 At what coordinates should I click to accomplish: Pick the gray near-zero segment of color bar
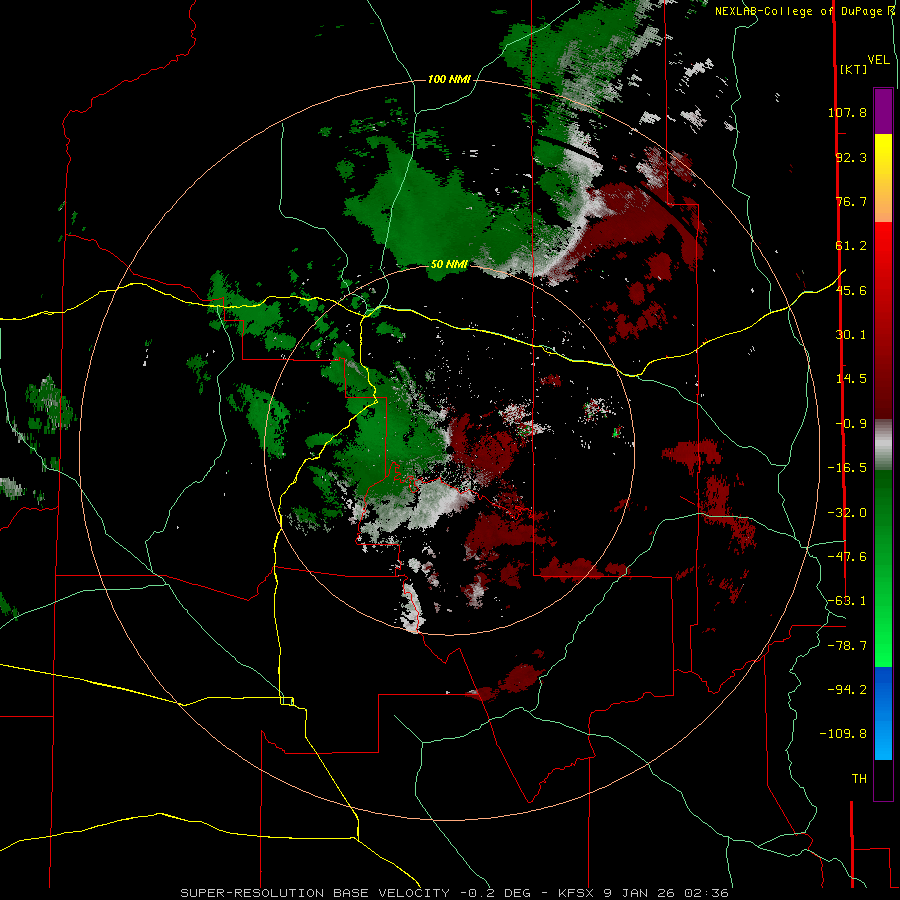[883, 445]
